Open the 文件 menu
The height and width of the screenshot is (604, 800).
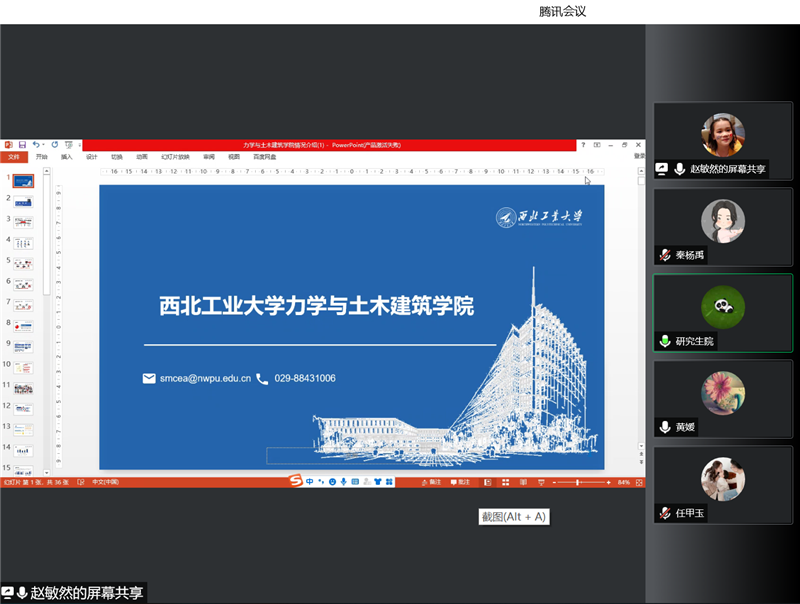pyautogui.click(x=14, y=156)
